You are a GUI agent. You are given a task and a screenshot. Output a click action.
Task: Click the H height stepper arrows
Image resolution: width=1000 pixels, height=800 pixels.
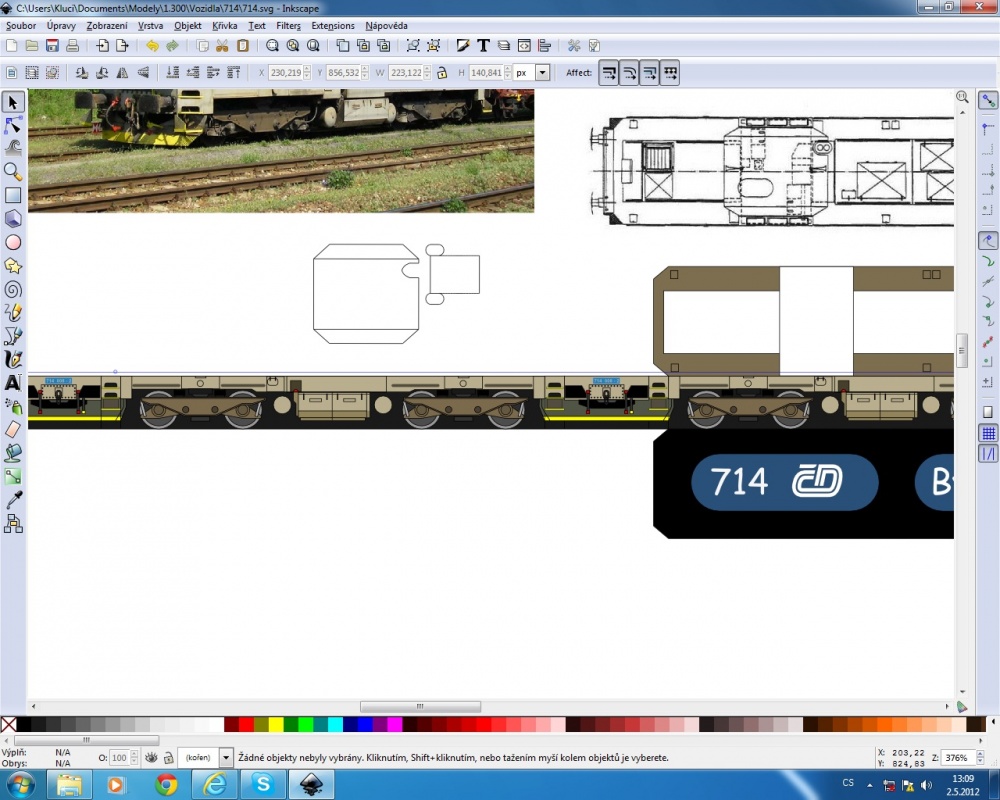pos(508,73)
